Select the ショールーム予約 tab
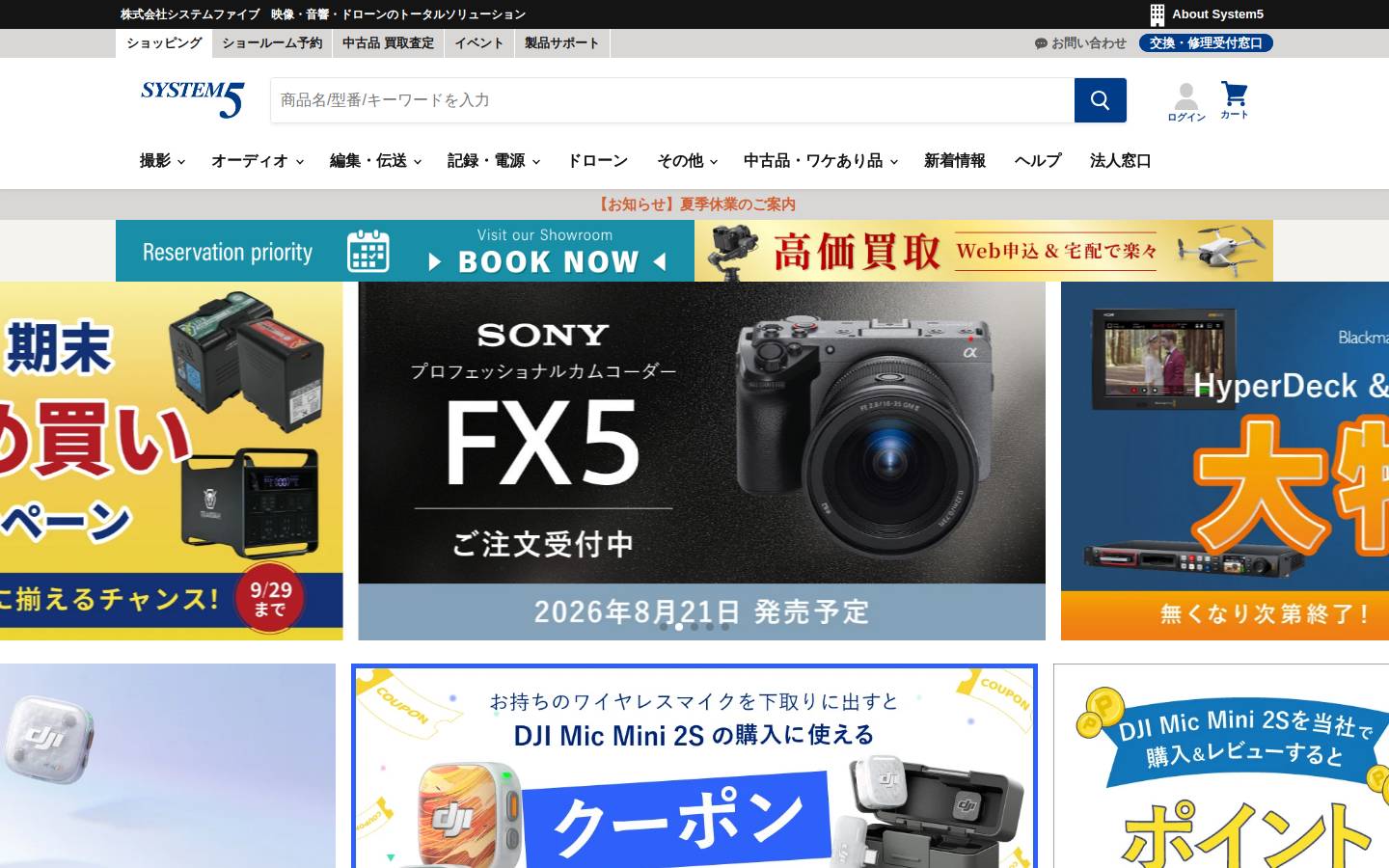Image resolution: width=1389 pixels, height=868 pixels. (272, 43)
